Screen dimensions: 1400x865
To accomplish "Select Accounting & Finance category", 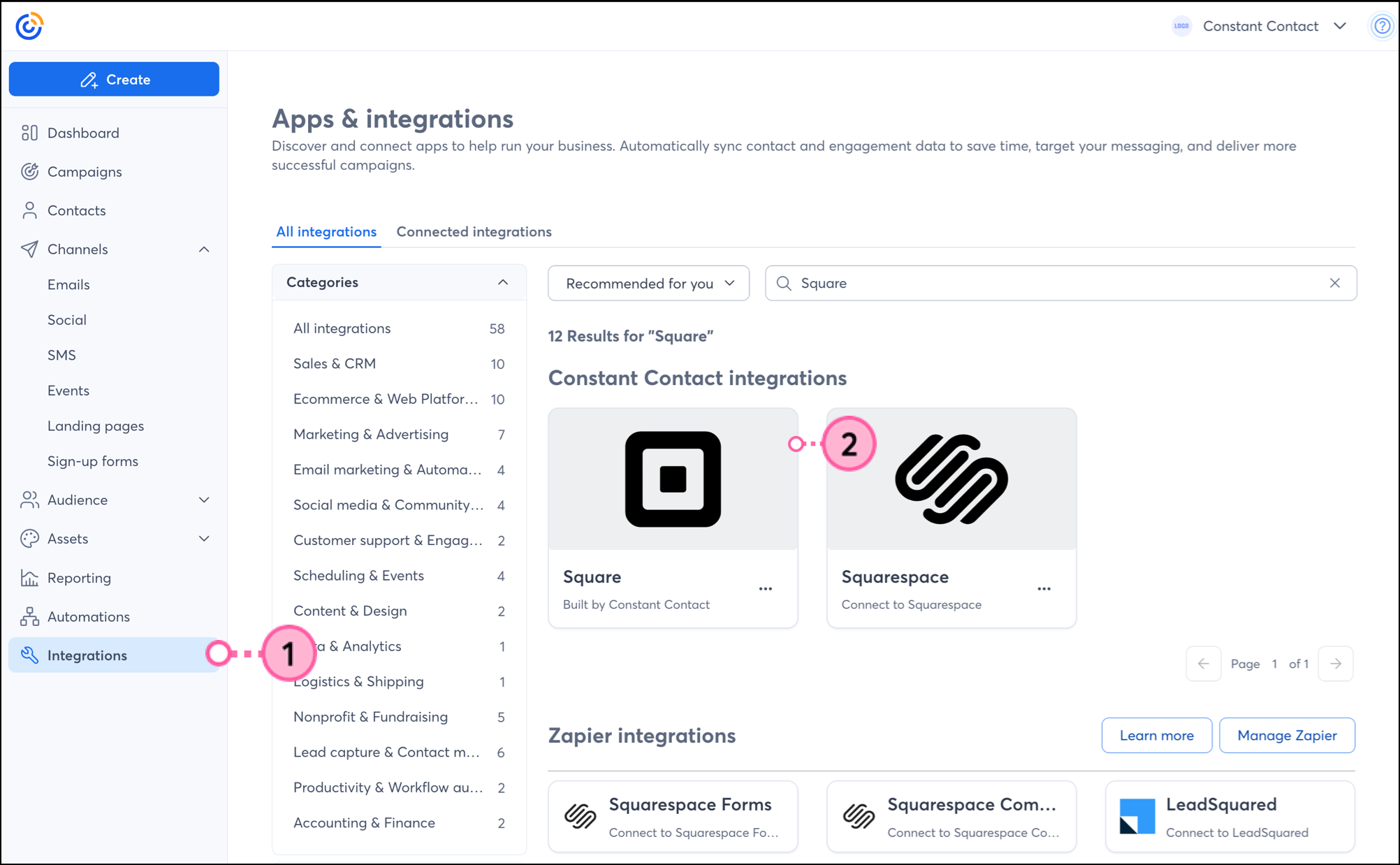I will (x=399, y=822).
